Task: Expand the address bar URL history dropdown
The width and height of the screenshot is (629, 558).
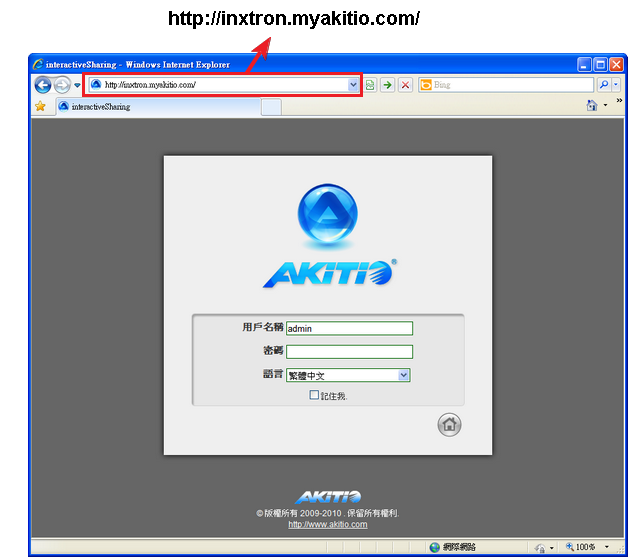Action: click(x=353, y=85)
